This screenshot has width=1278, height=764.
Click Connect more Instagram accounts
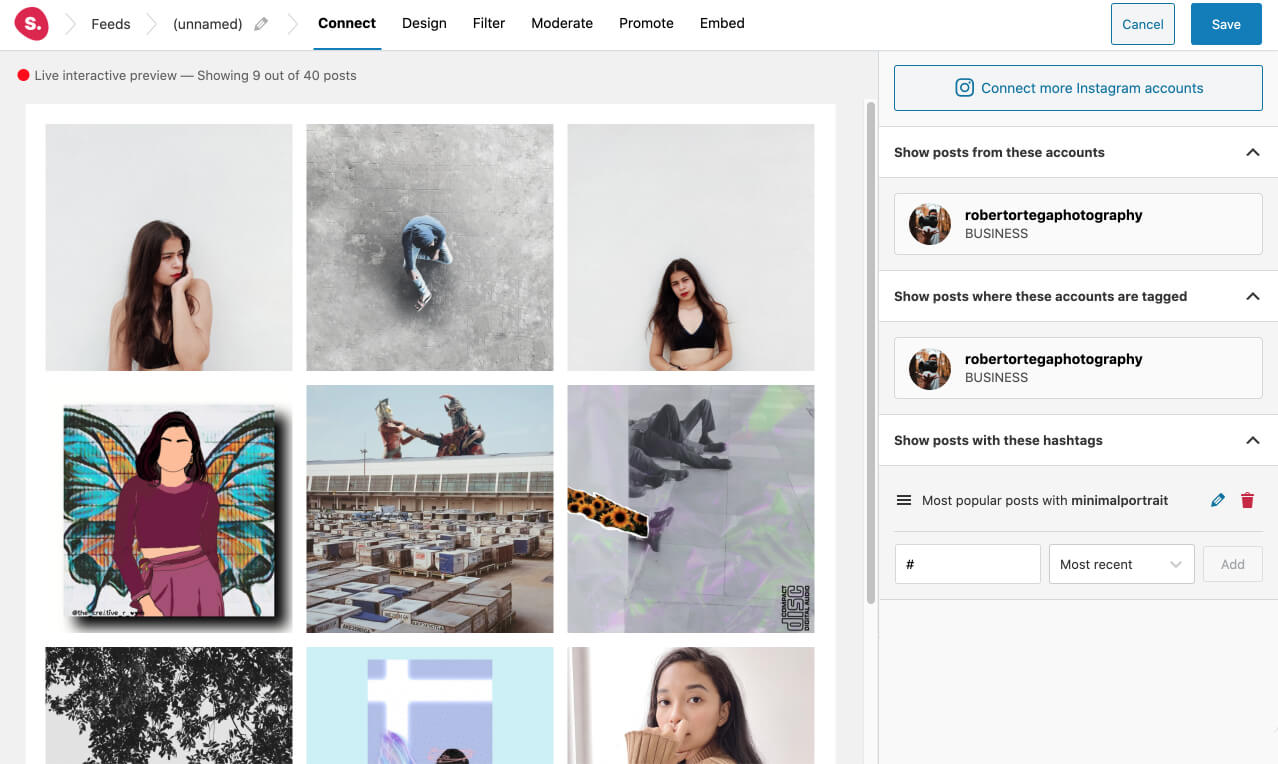(1078, 88)
